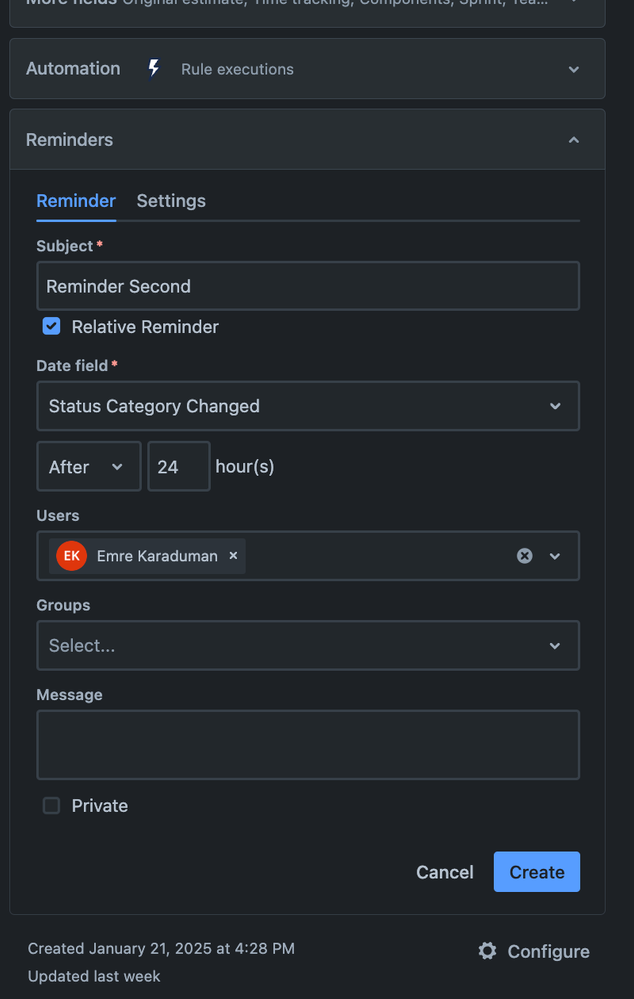Open the Users dropdown arrow
Image resolution: width=634 pixels, height=999 pixels.
555,556
